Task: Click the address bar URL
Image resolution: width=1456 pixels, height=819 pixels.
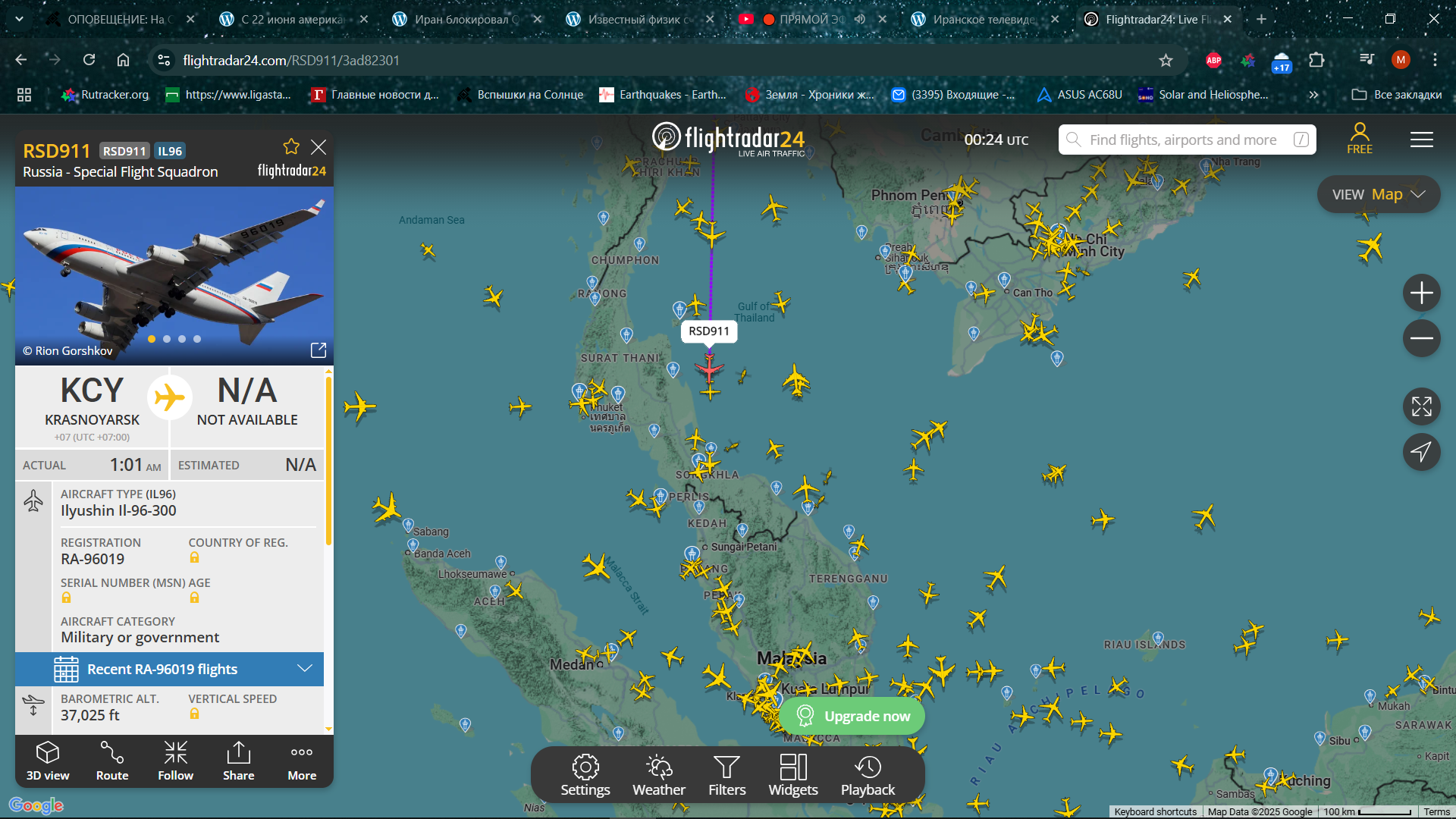Action: 291,60
